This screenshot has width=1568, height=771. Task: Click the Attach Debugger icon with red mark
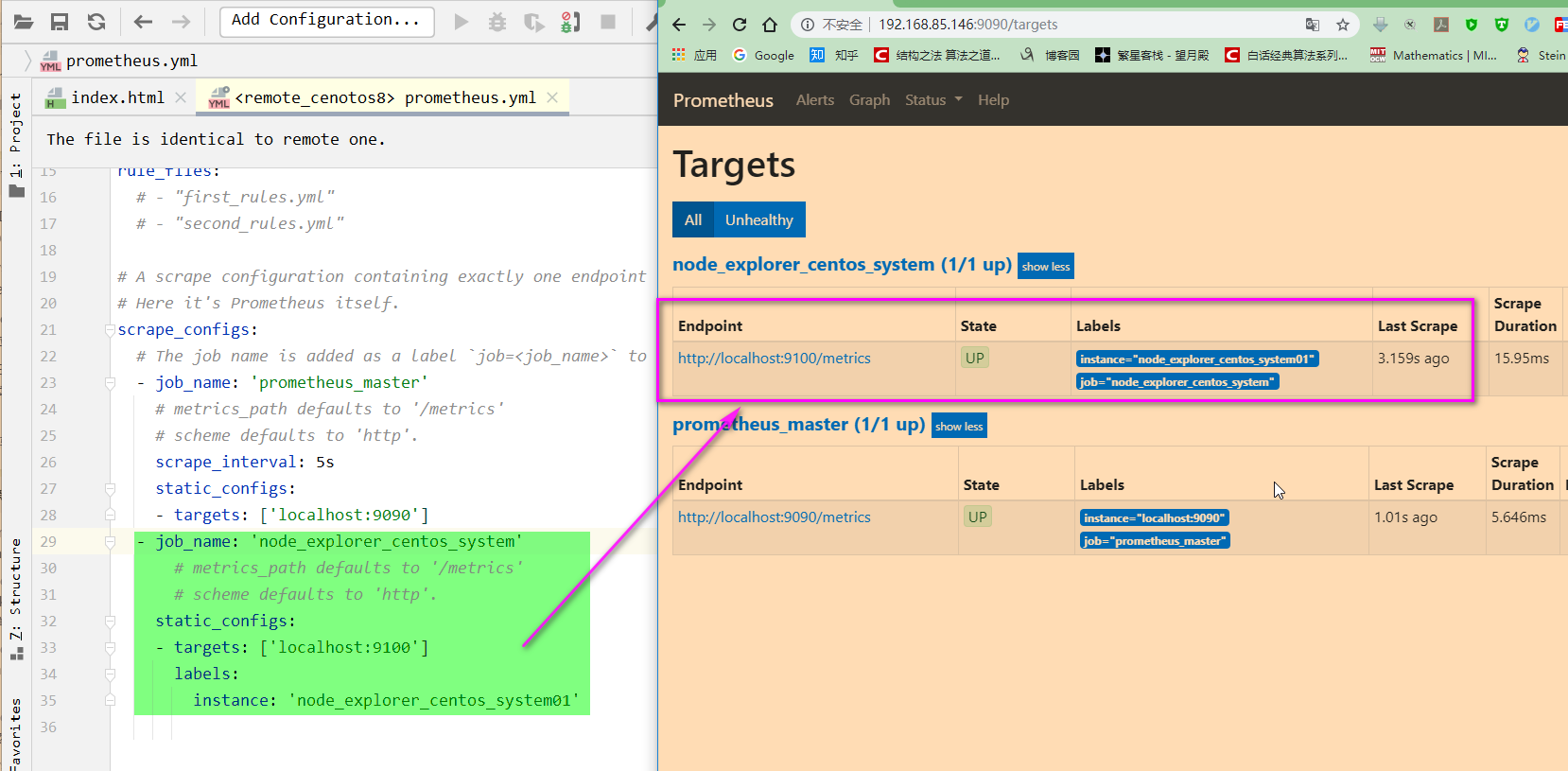570,22
